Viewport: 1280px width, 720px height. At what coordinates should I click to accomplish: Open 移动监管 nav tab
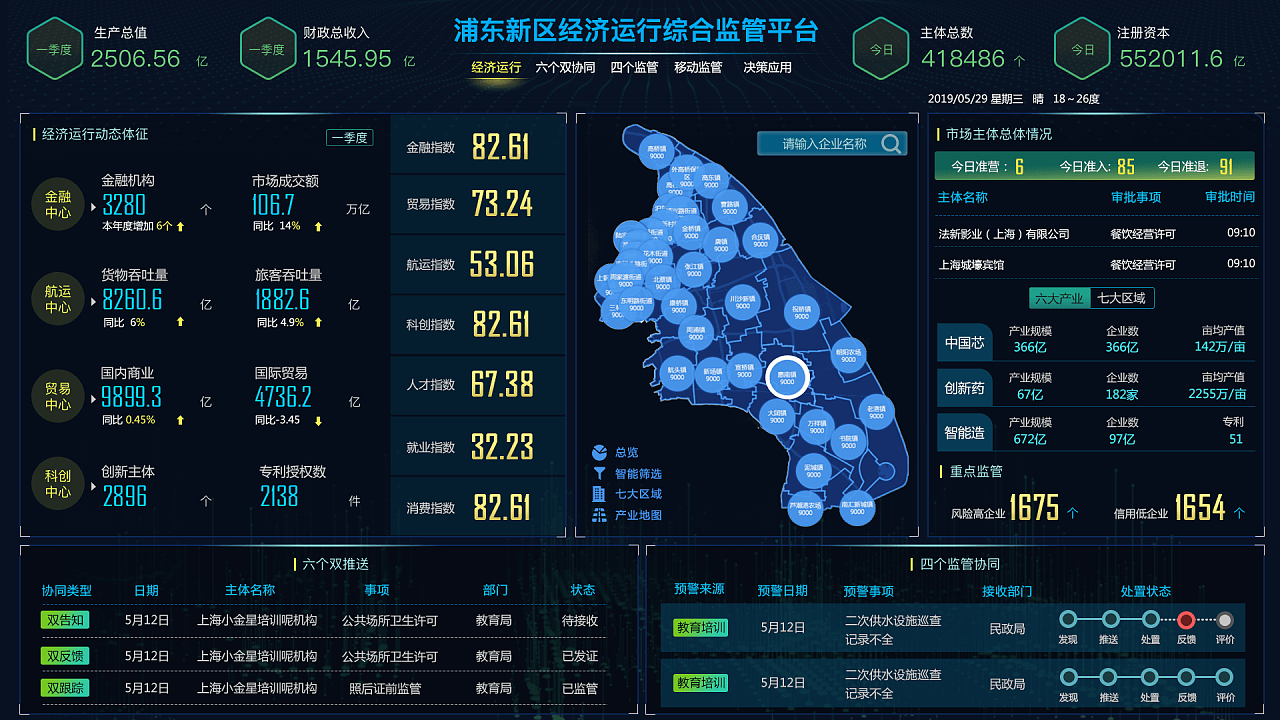point(698,68)
